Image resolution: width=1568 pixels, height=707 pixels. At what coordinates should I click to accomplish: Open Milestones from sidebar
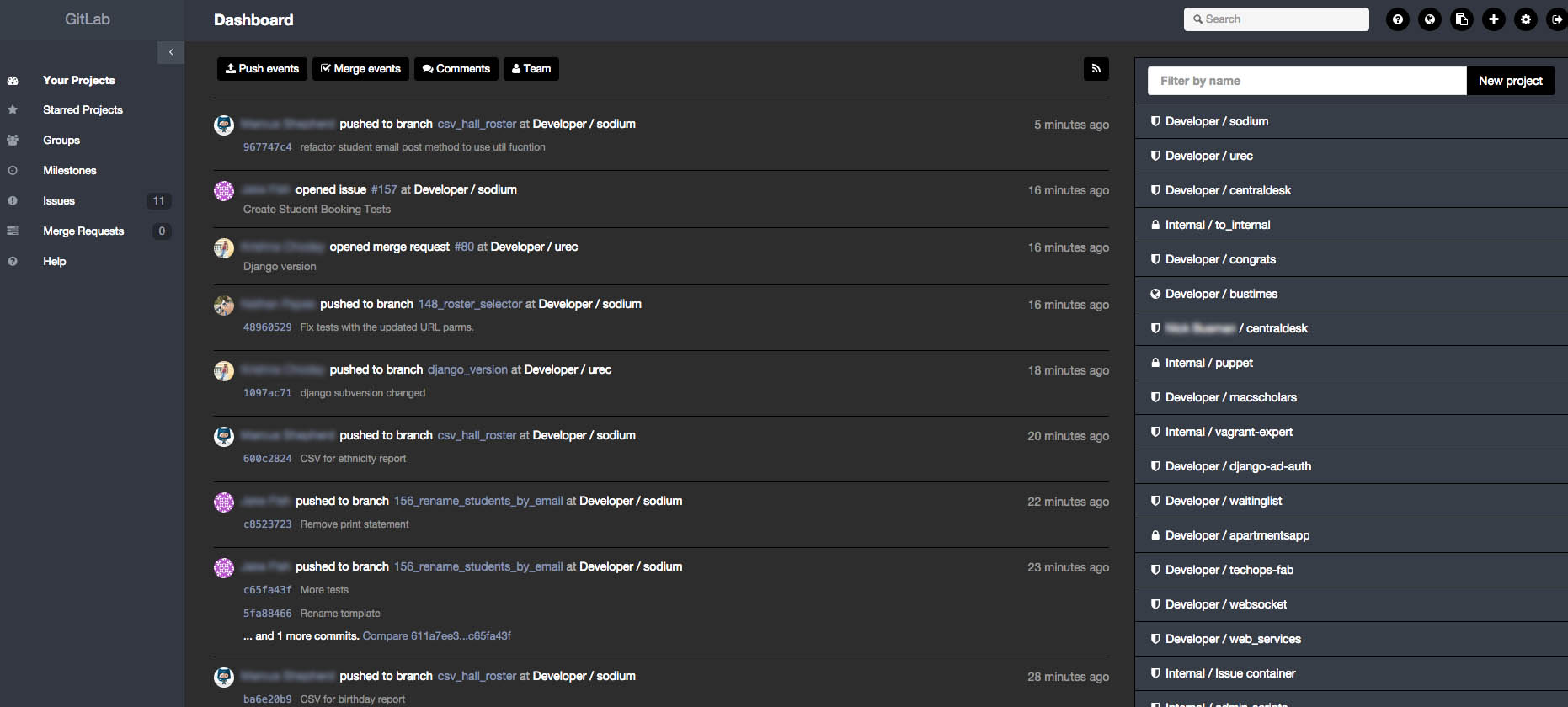coord(70,171)
